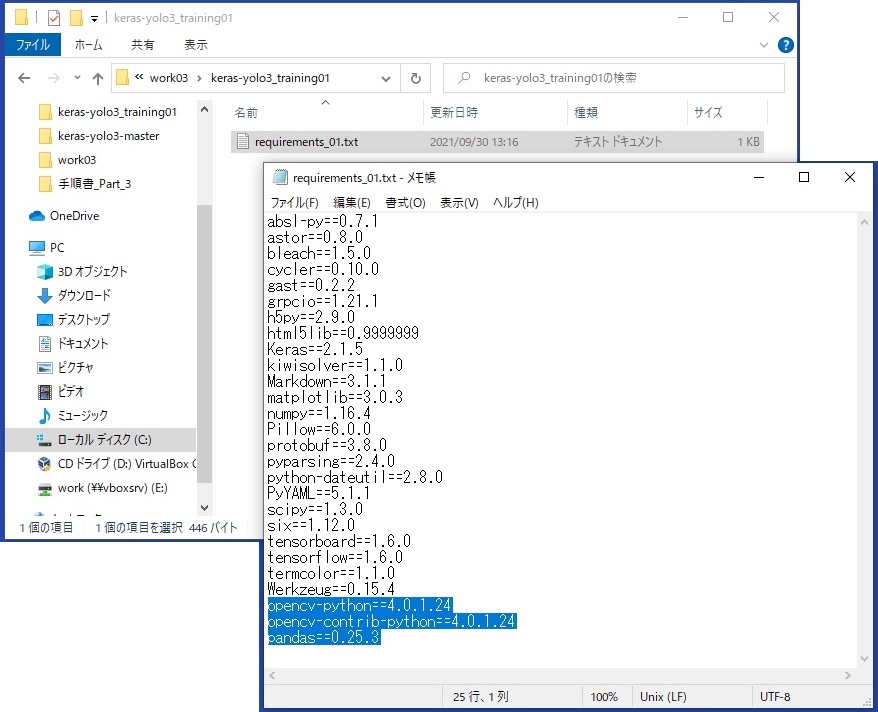Viewport: 878px width, 712px height.
Task: Select keras-yolo3_training01 in the navigation pane
Action: (116, 112)
